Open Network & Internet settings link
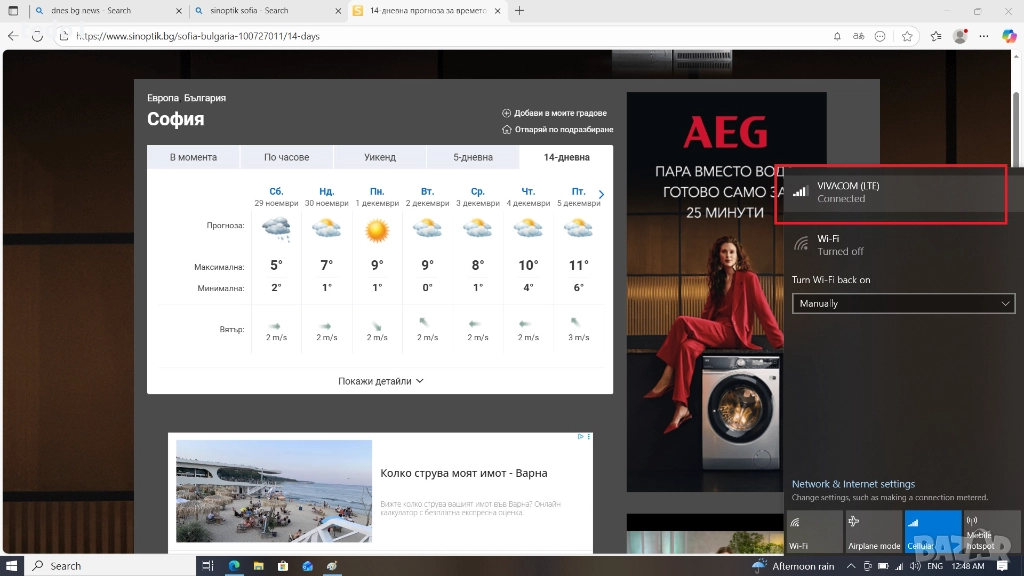1024x576 pixels. [x=853, y=484]
